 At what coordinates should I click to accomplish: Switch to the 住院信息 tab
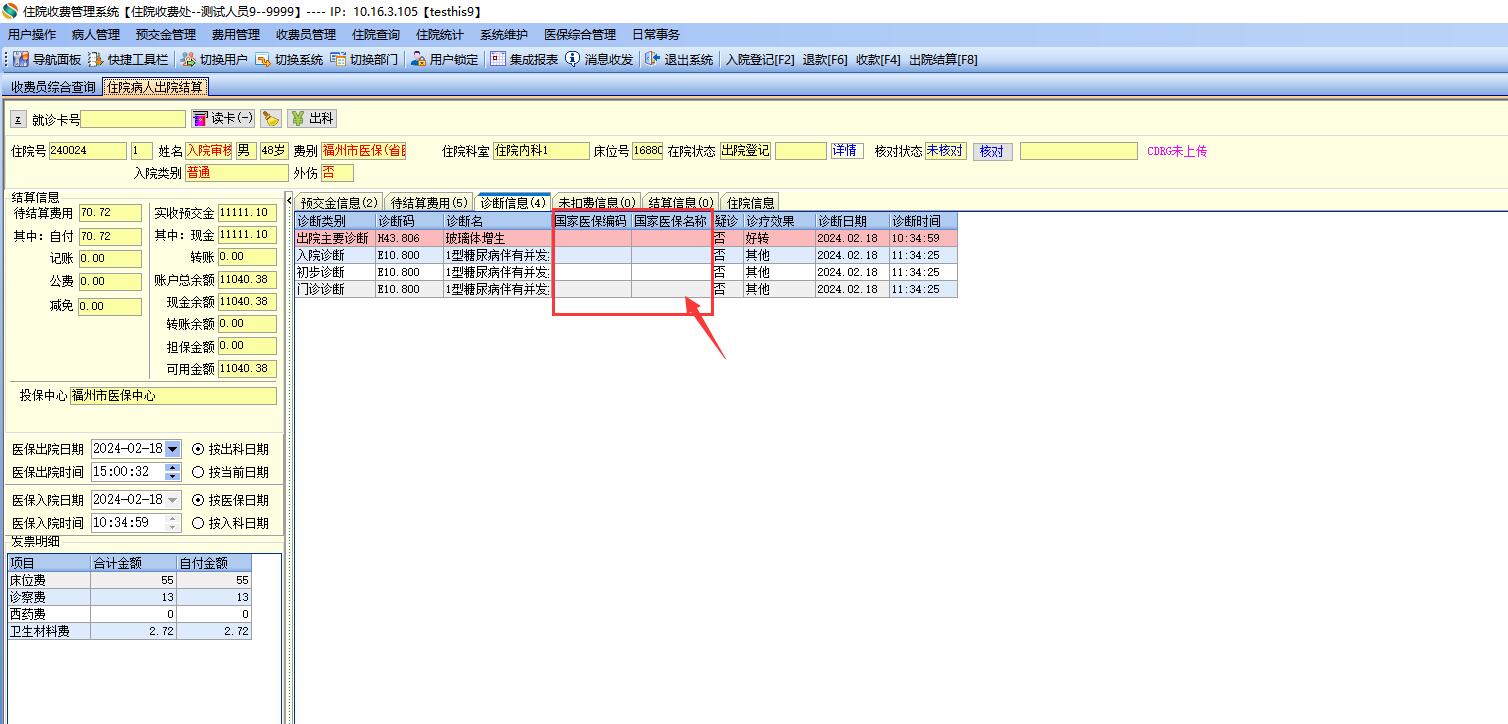click(750, 202)
